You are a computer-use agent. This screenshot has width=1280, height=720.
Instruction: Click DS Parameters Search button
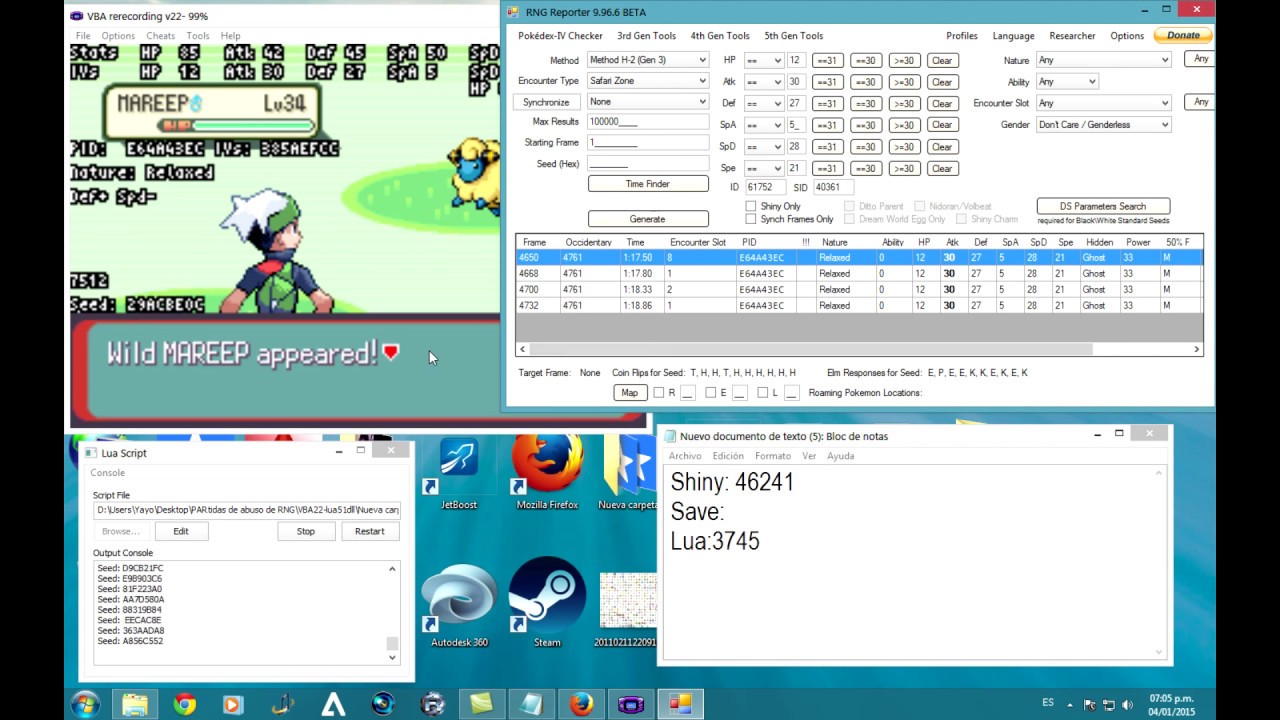click(x=1103, y=206)
